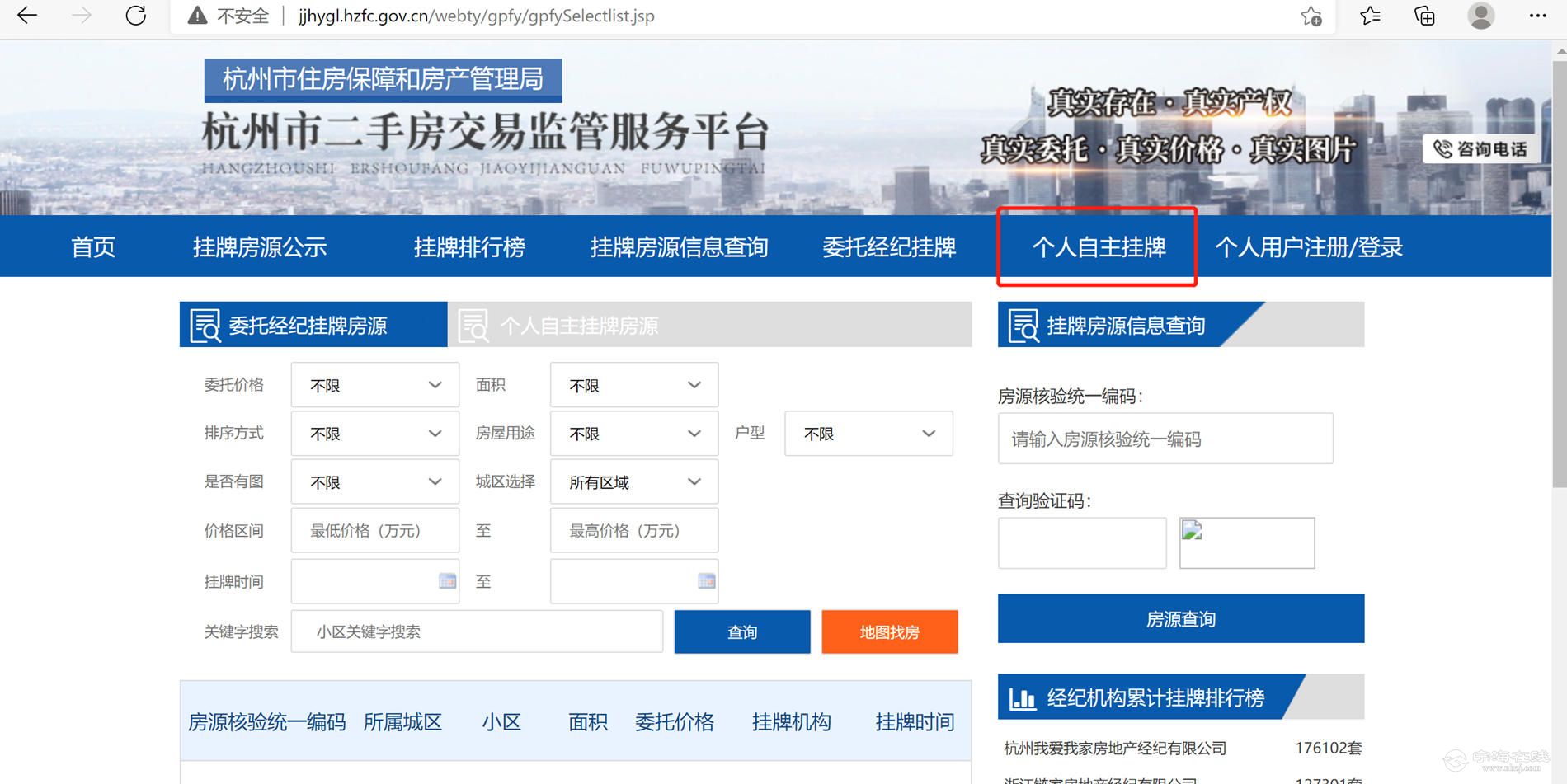
Task: Reload the page with refresh icon
Action: pos(135,16)
